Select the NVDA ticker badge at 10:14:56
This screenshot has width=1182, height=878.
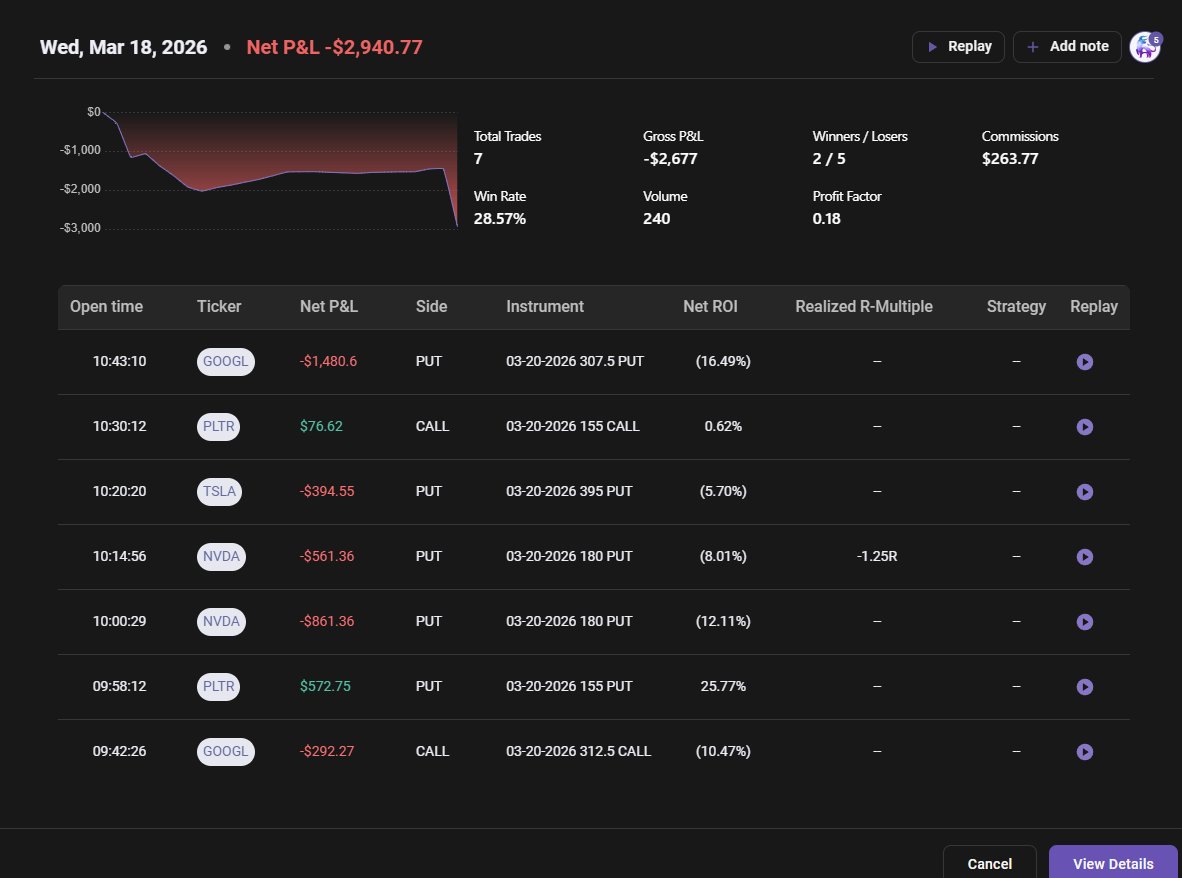221,556
